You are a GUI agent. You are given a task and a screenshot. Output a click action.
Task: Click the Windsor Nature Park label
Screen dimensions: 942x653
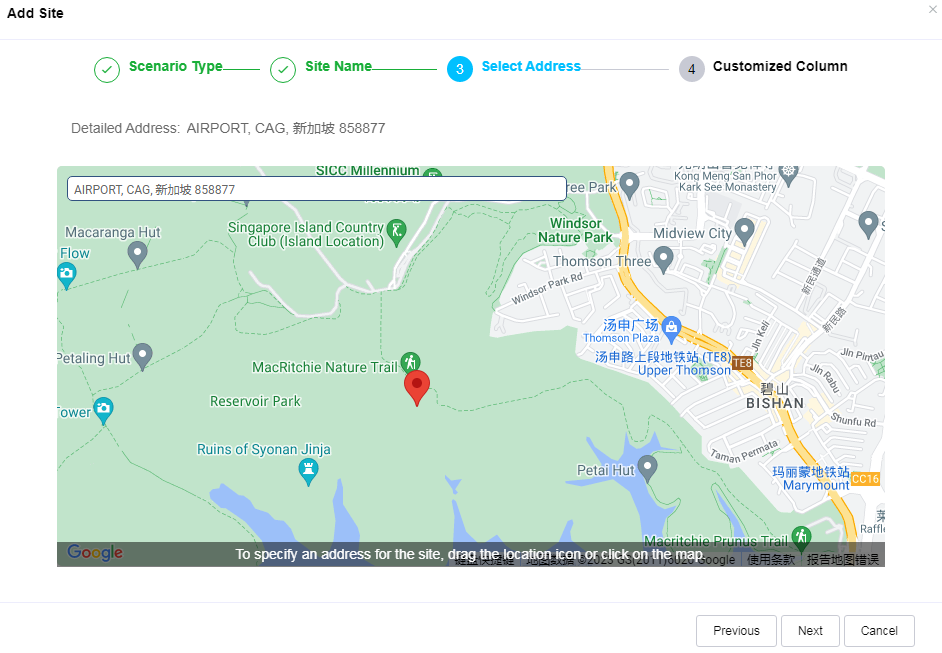coord(575,230)
